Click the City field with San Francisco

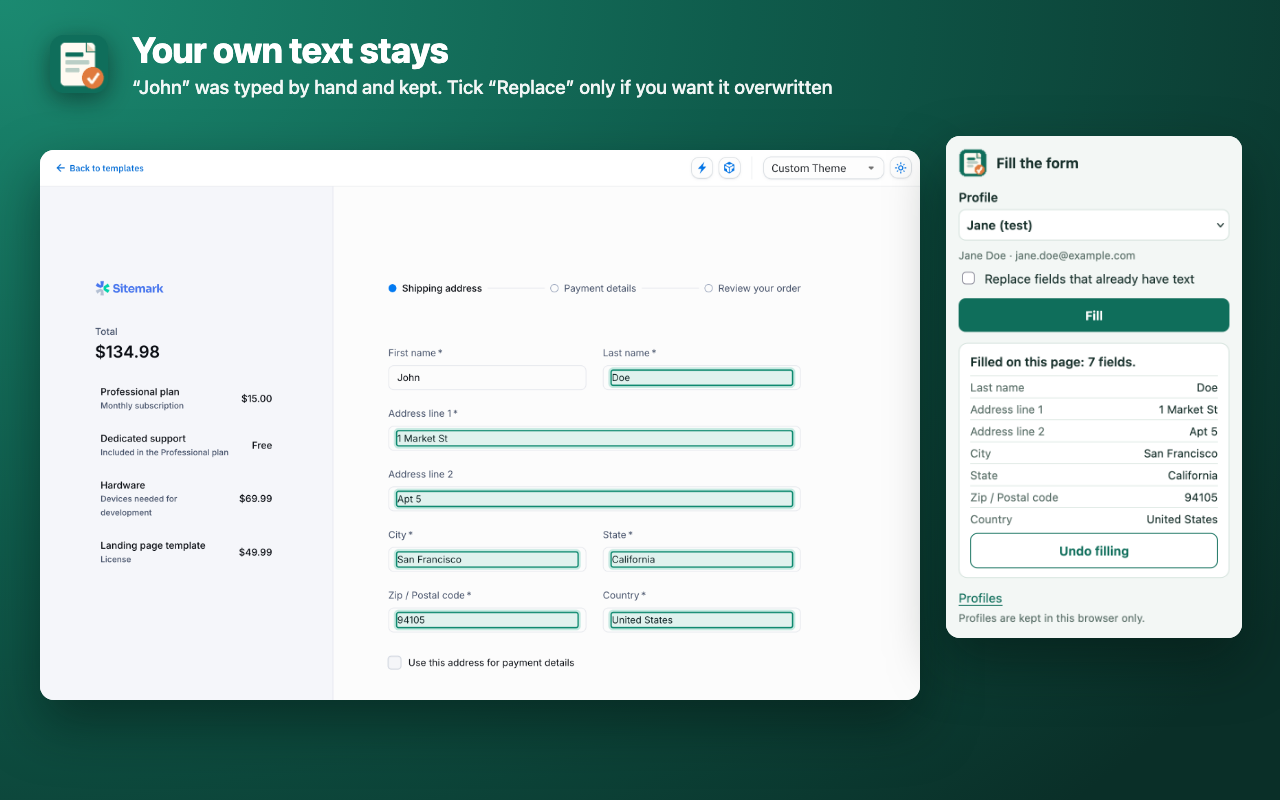tap(487, 559)
